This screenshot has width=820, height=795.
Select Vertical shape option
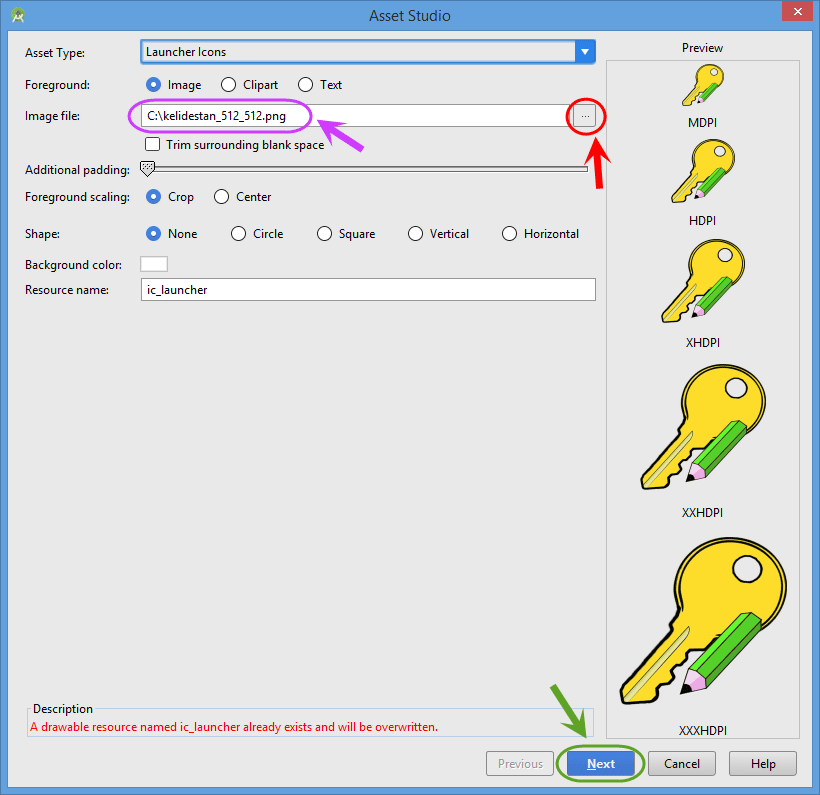(415, 233)
